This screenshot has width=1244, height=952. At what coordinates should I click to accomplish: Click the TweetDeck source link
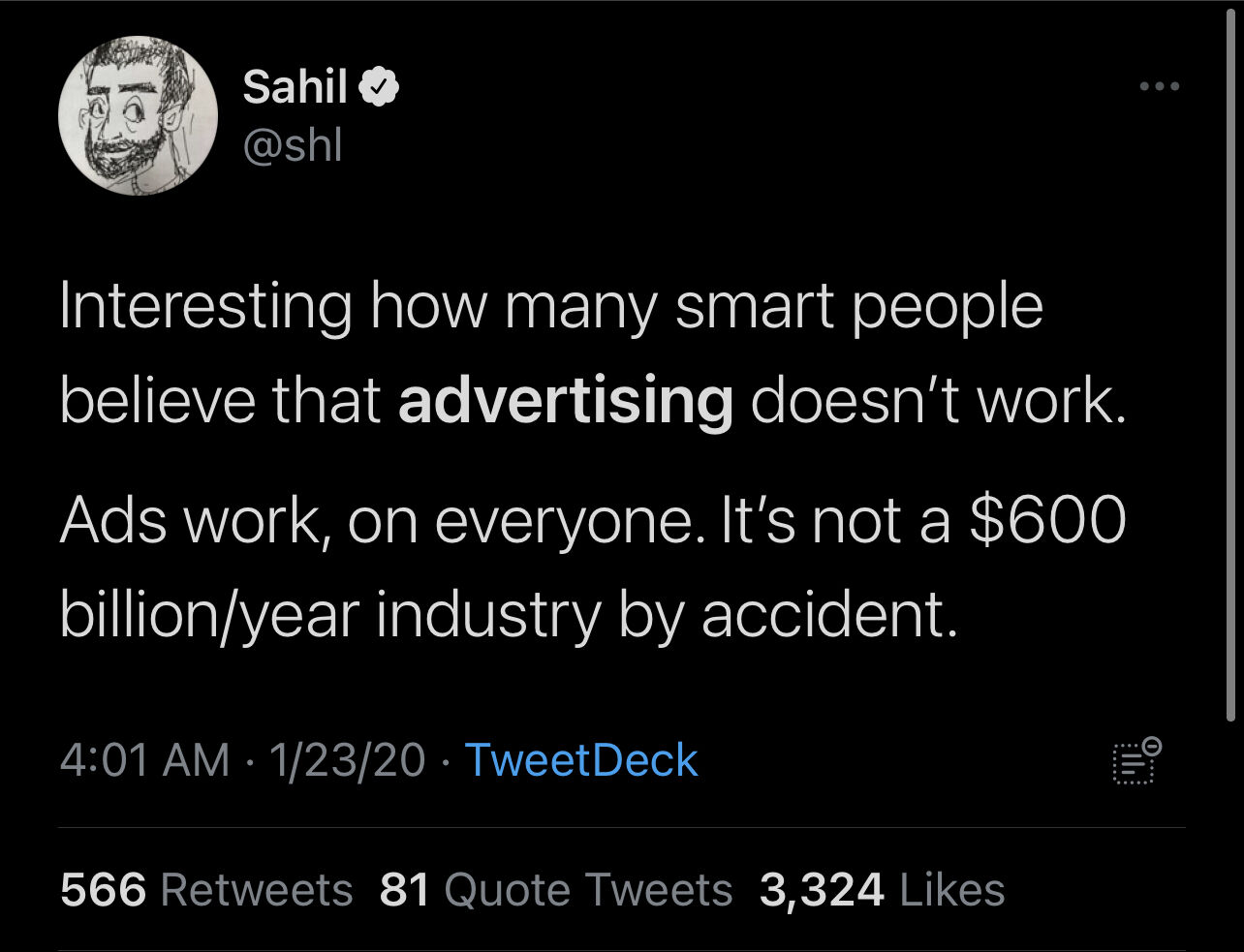tap(581, 760)
